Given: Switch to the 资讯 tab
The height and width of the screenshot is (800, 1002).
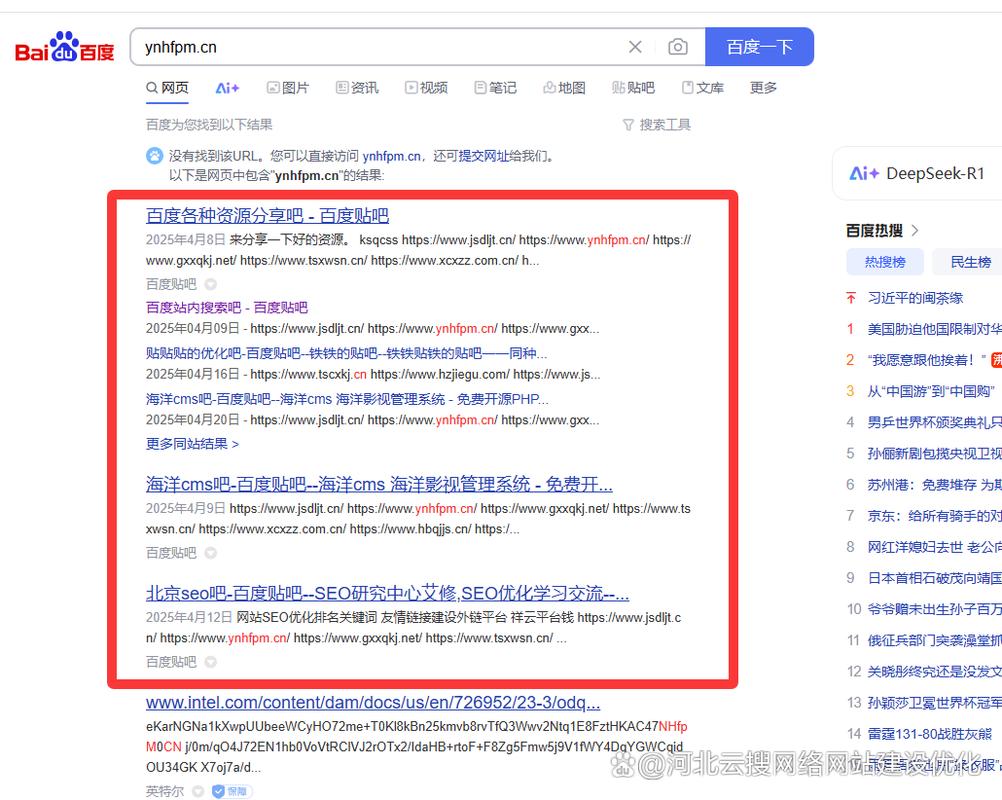Looking at the screenshot, I should click(x=357, y=88).
